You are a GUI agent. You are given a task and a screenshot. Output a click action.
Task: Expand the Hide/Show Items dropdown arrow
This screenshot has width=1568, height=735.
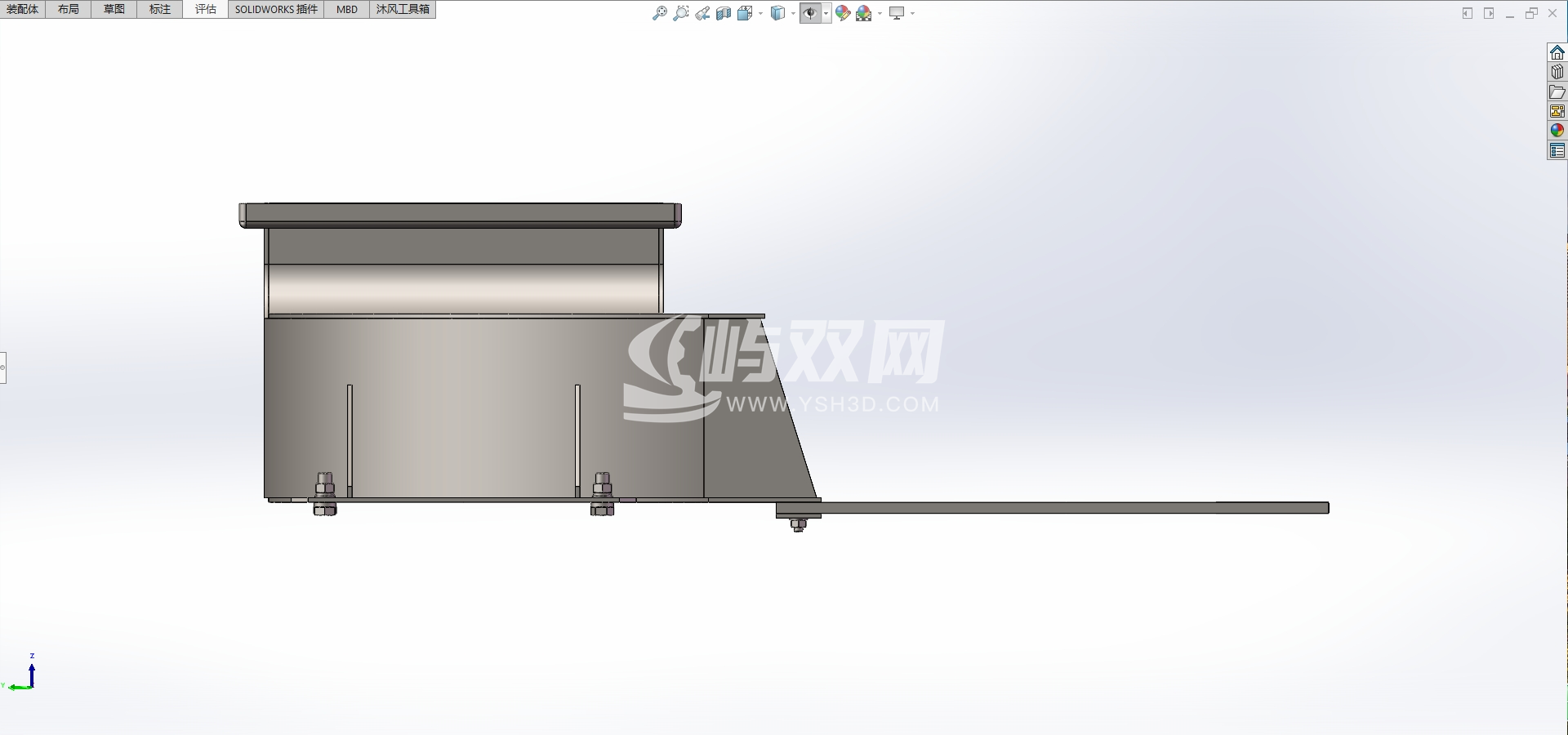coord(826,13)
